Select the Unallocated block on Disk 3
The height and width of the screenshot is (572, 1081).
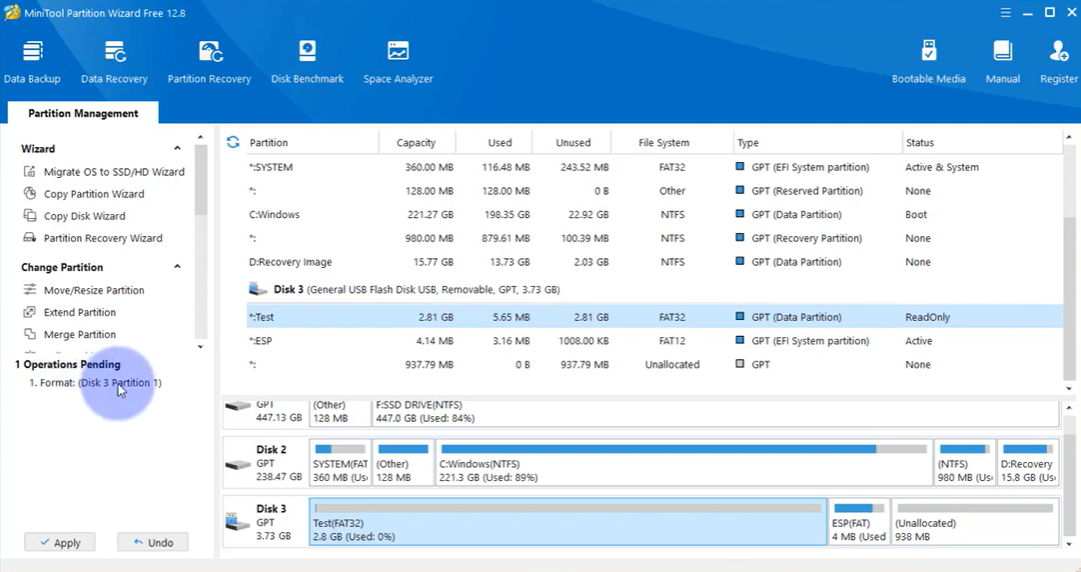(972, 522)
